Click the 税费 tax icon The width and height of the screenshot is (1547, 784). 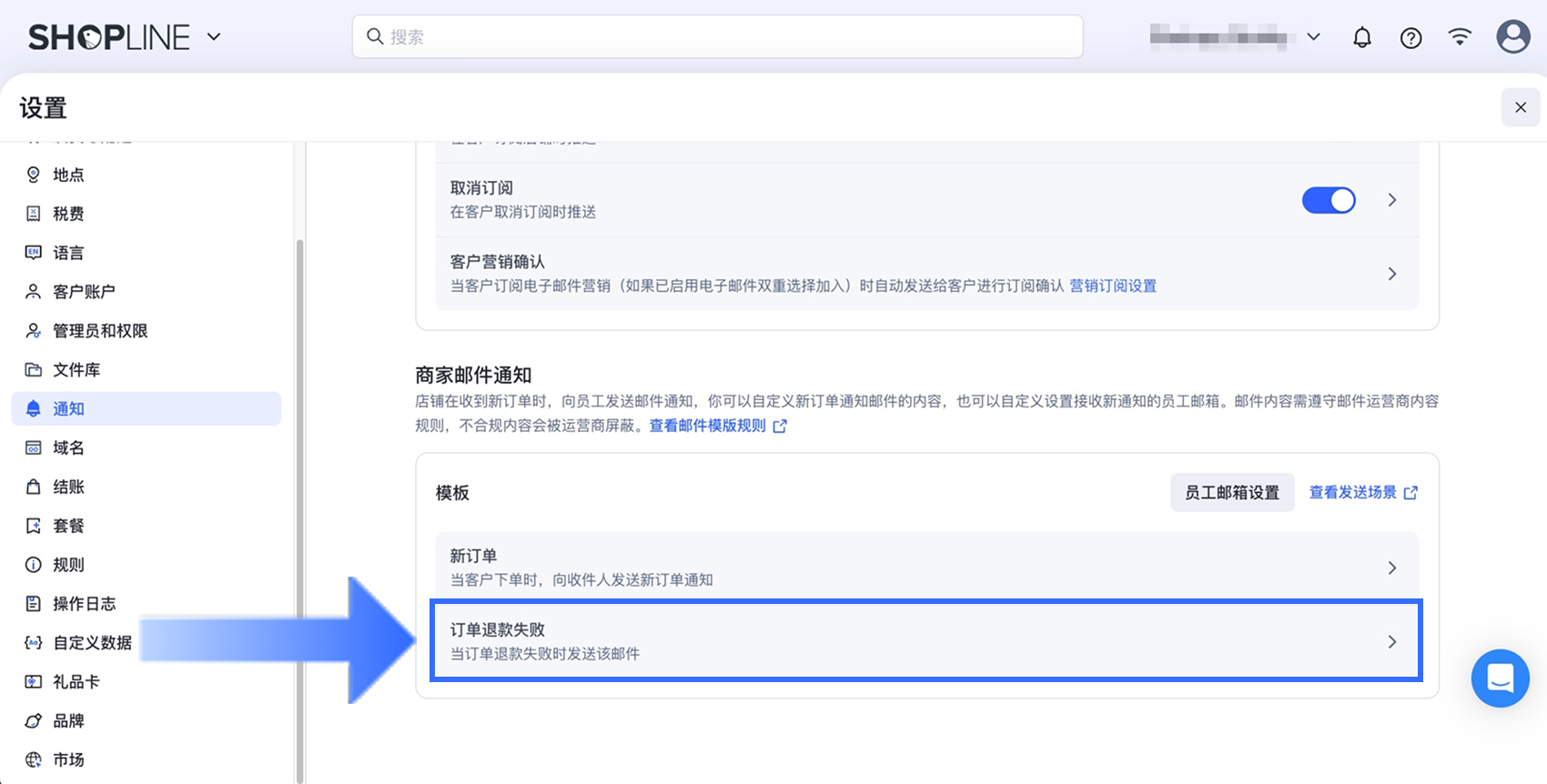click(34, 214)
